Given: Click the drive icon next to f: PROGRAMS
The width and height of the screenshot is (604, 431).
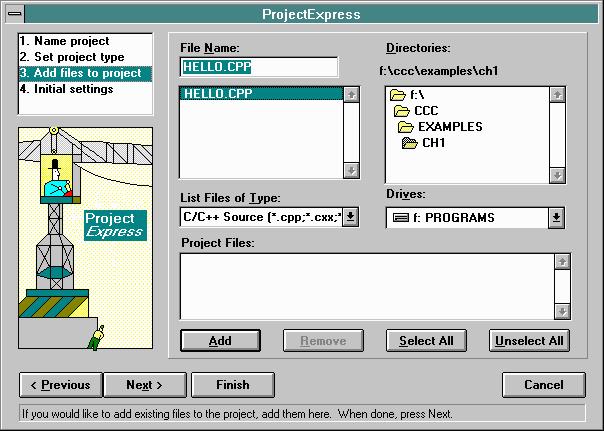Looking at the screenshot, I should pos(401,218).
